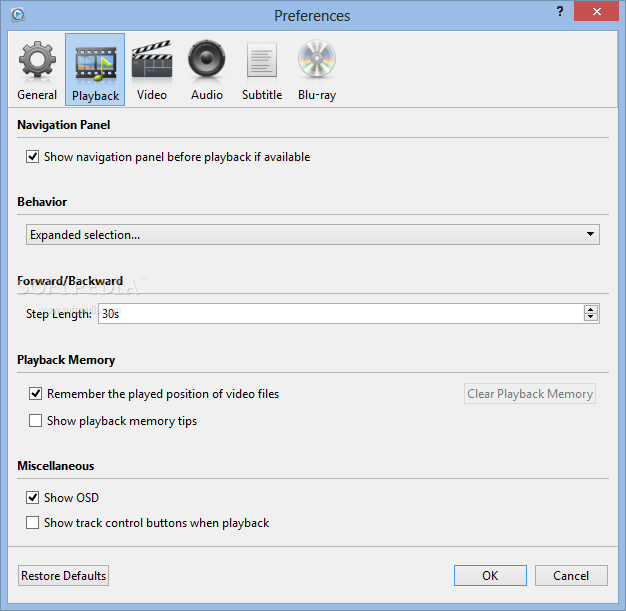Click the Miscellaneous section heading

55,466
